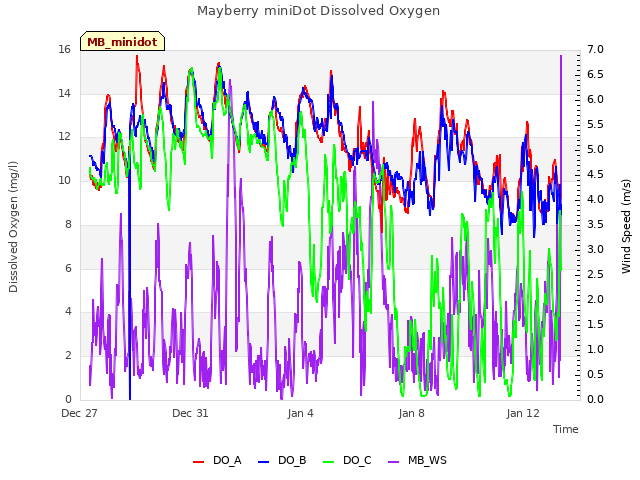This screenshot has width=640, height=480.
Task: Click the Jan 4 date tick label
Action: (x=300, y=413)
